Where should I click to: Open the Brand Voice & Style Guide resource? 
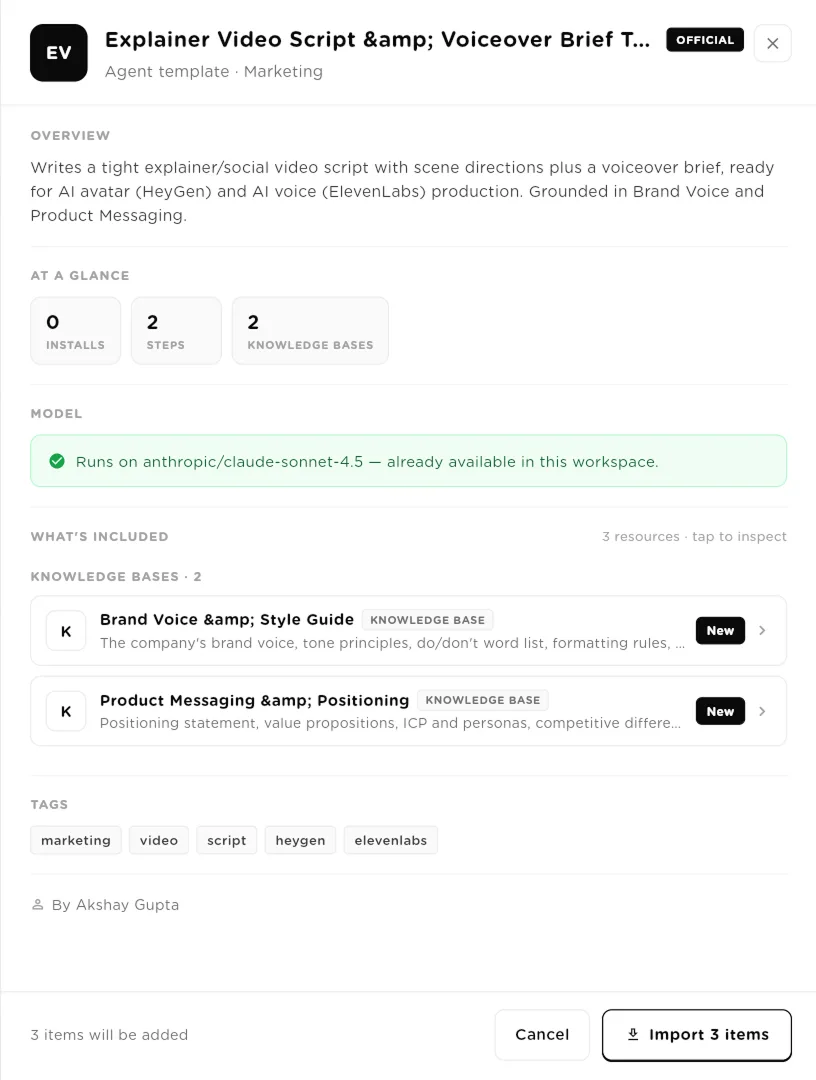(408, 631)
